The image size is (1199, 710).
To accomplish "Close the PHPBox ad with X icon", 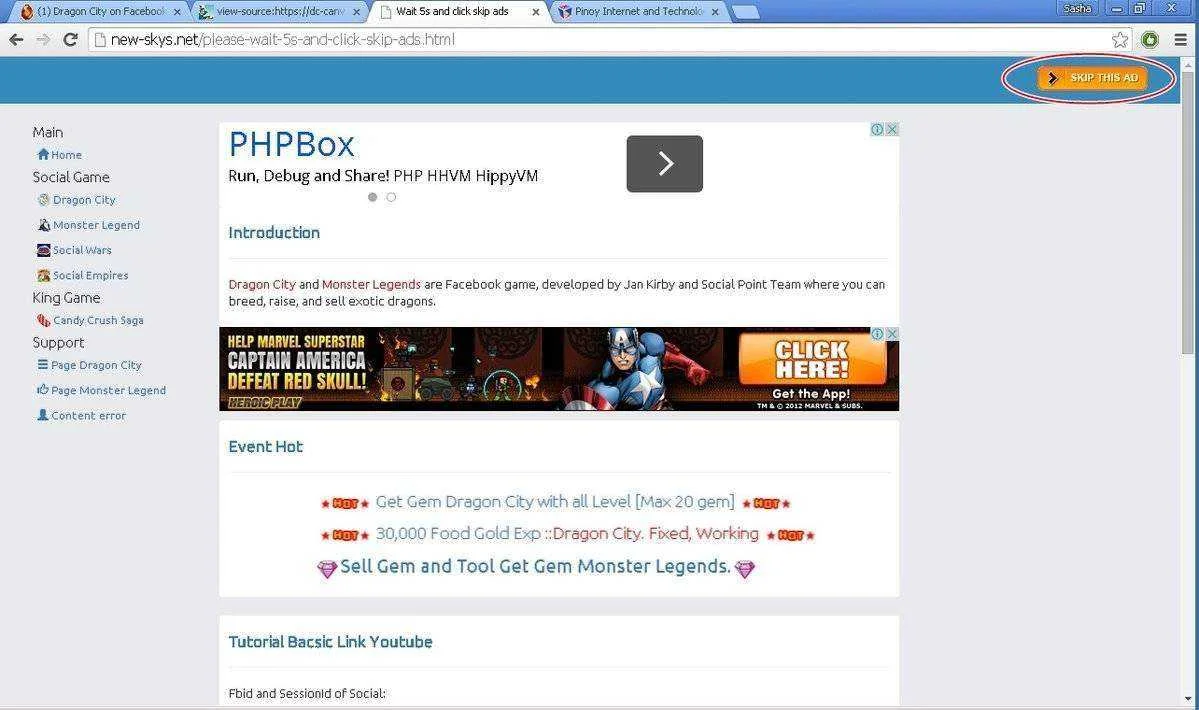I will [x=892, y=129].
